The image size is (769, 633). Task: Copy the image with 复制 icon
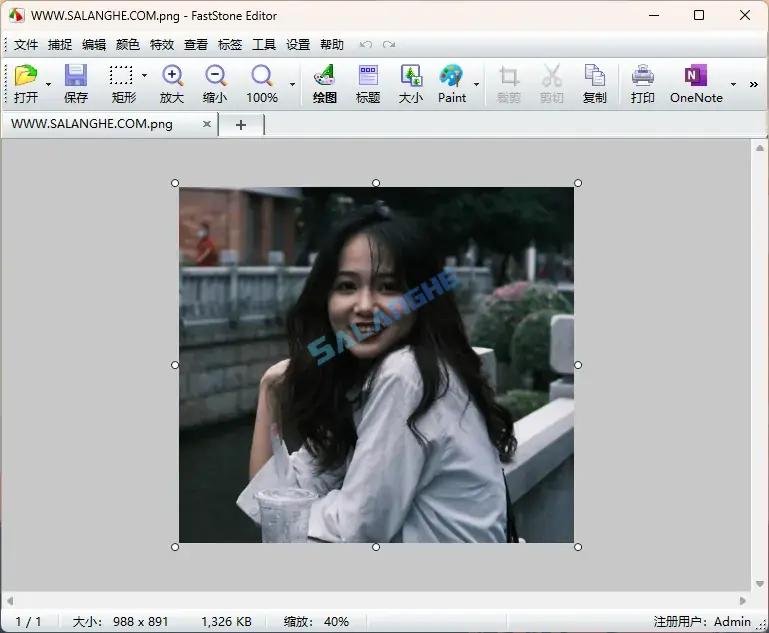point(595,84)
